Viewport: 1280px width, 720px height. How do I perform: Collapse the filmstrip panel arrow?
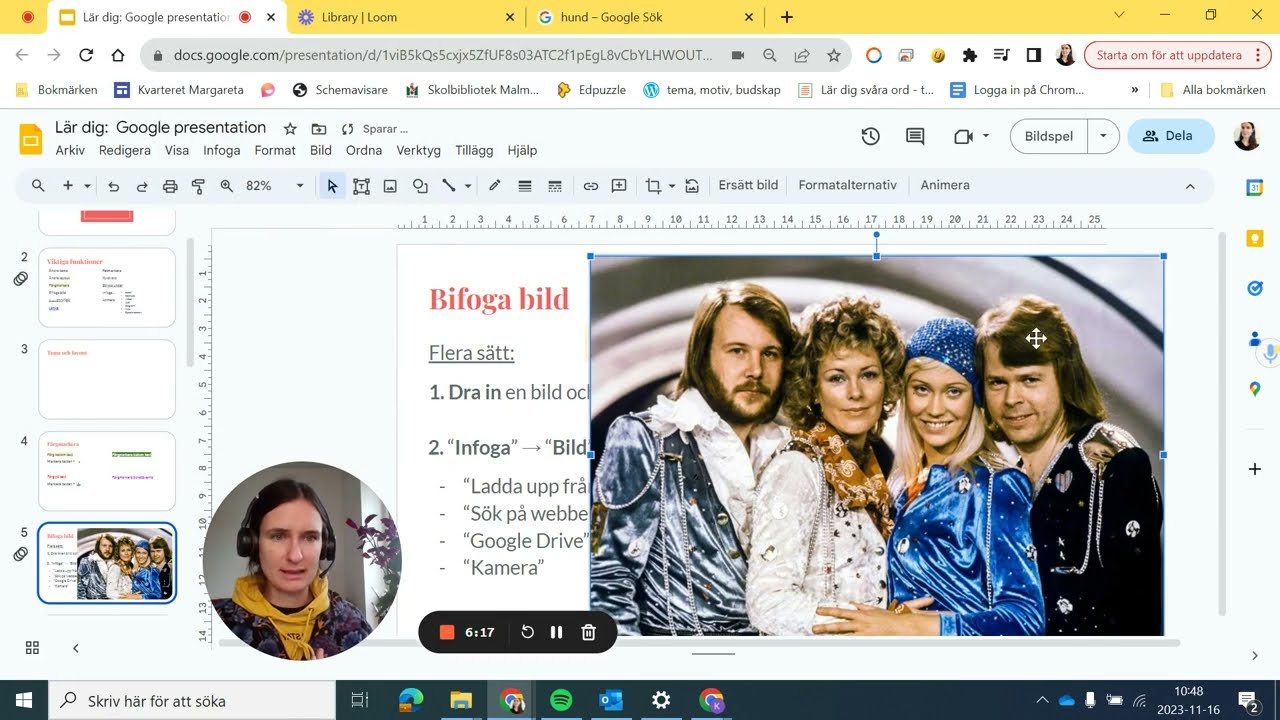(x=75, y=648)
